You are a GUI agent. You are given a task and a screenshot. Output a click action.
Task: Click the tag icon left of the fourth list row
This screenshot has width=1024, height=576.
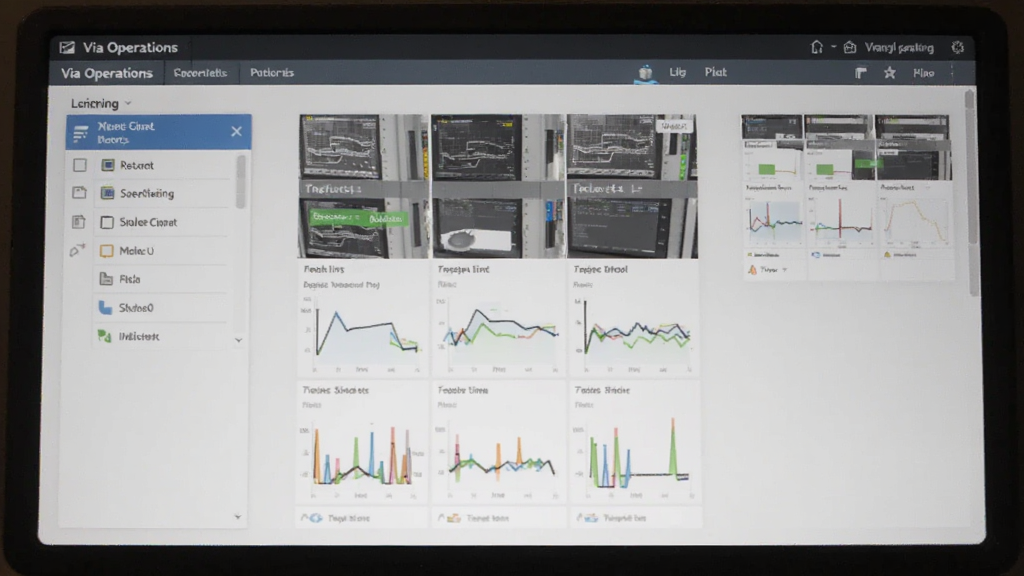pyautogui.click(x=77, y=250)
